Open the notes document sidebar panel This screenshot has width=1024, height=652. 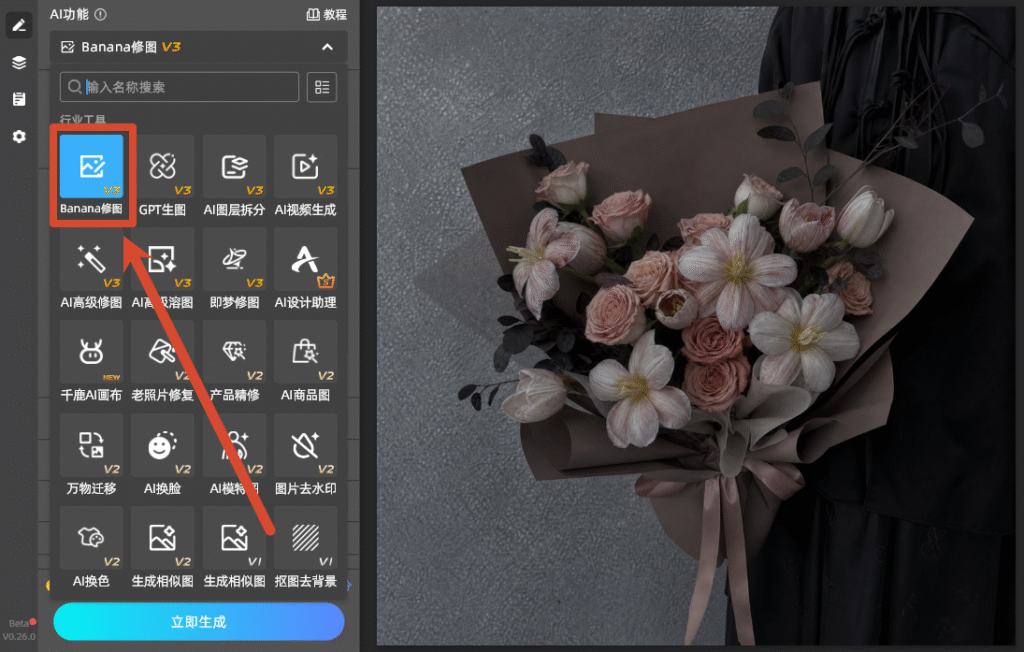click(19, 99)
